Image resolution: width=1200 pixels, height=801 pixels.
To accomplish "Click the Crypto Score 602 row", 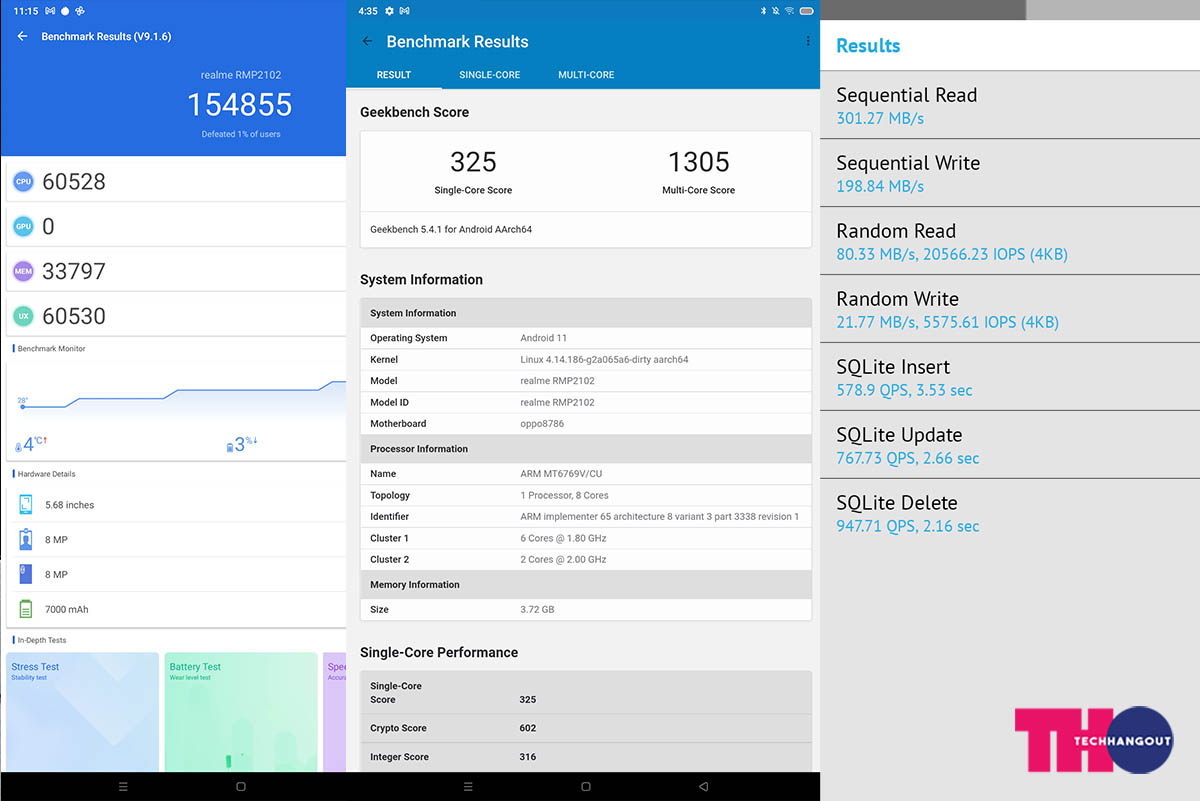I will click(586, 728).
